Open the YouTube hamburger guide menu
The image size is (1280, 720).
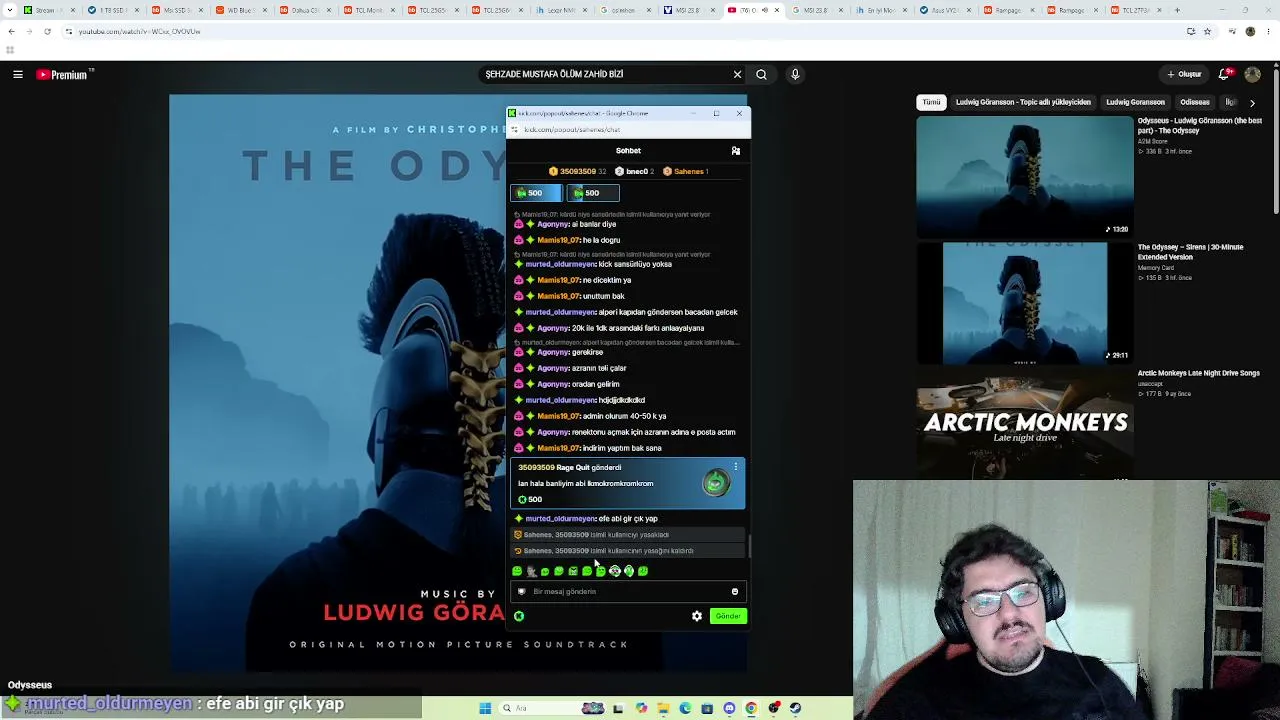pyautogui.click(x=18, y=74)
